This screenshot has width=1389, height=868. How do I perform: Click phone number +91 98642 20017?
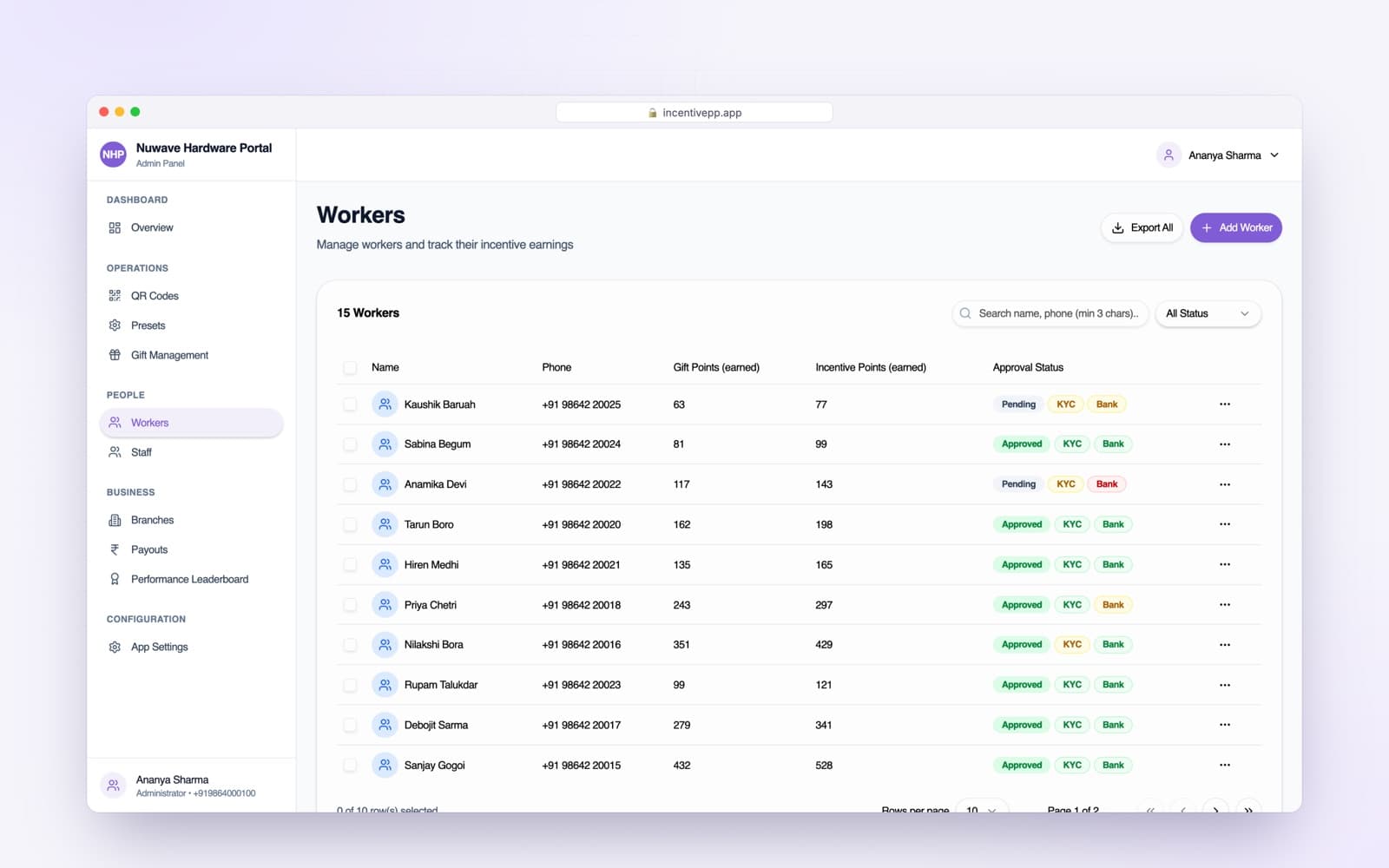pyautogui.click(x=582, y=725)
